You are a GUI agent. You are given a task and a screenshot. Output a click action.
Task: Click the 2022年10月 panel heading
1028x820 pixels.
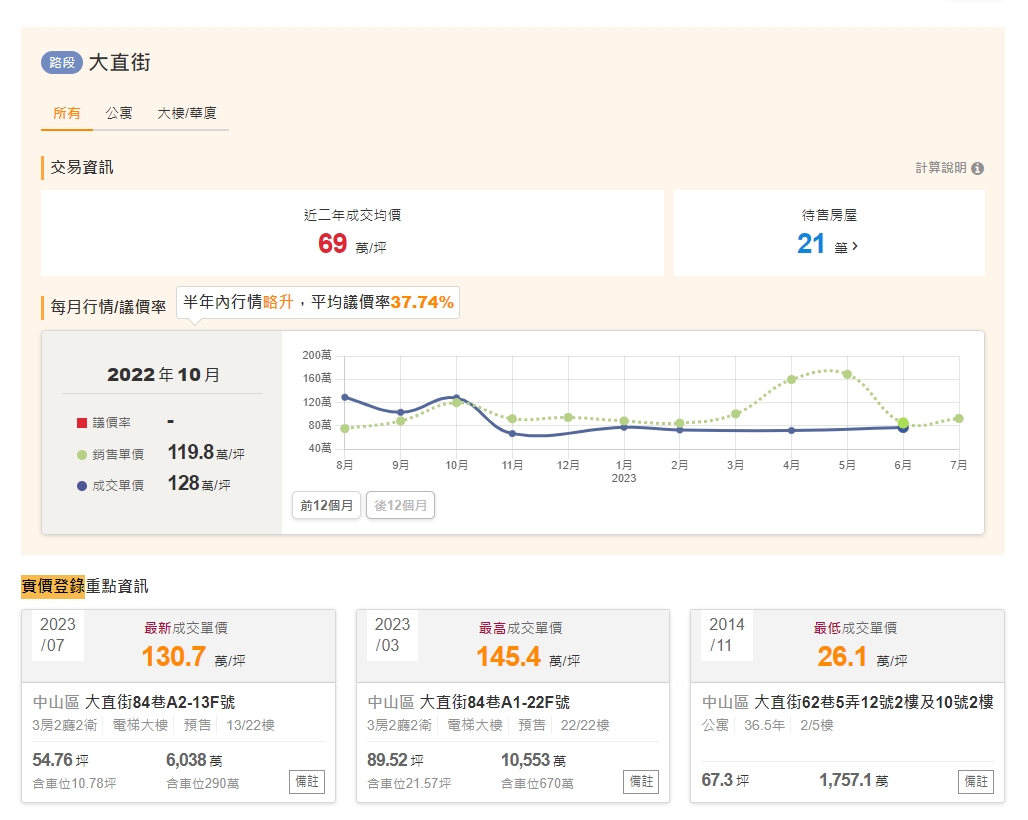coord(163,375)
